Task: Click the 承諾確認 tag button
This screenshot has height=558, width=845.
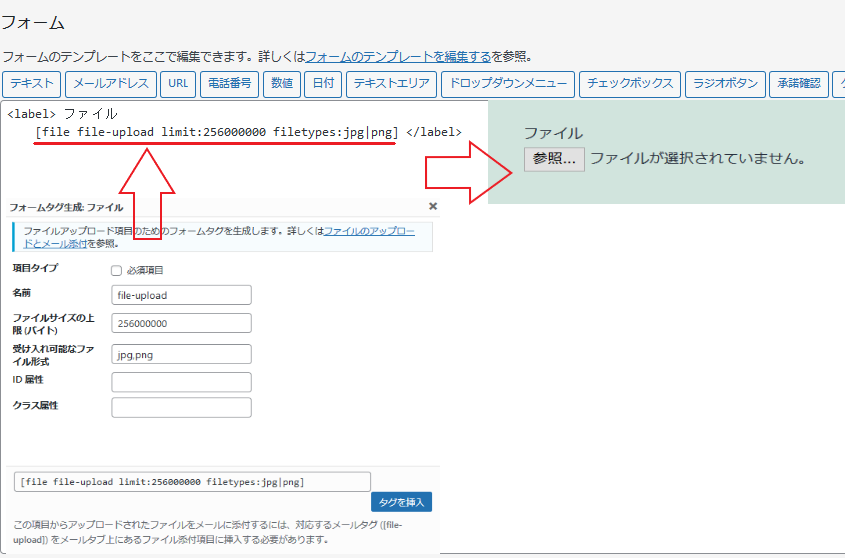Action: [799, 84]
